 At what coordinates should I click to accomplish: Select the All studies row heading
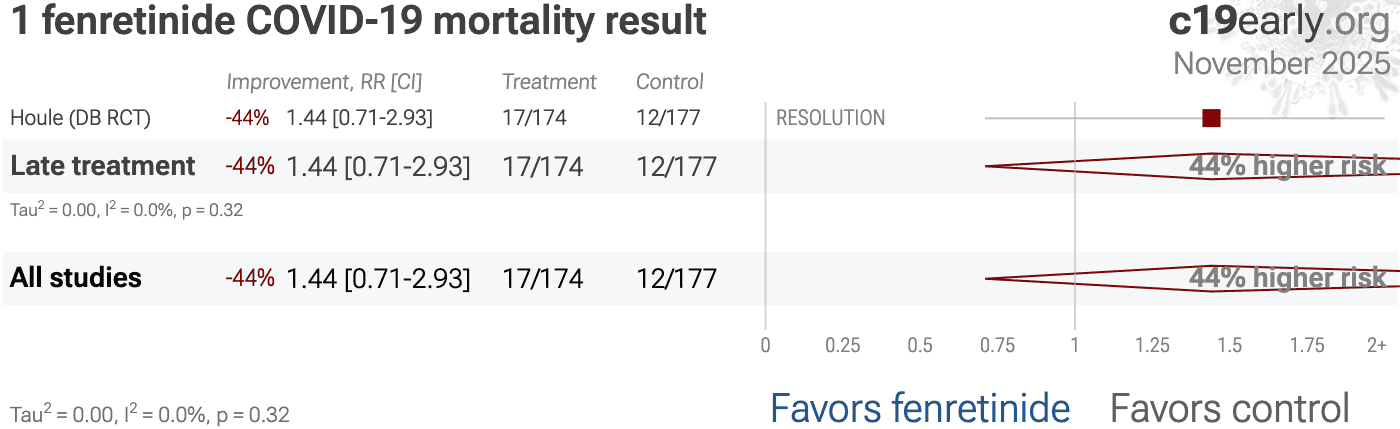[76, 278]
